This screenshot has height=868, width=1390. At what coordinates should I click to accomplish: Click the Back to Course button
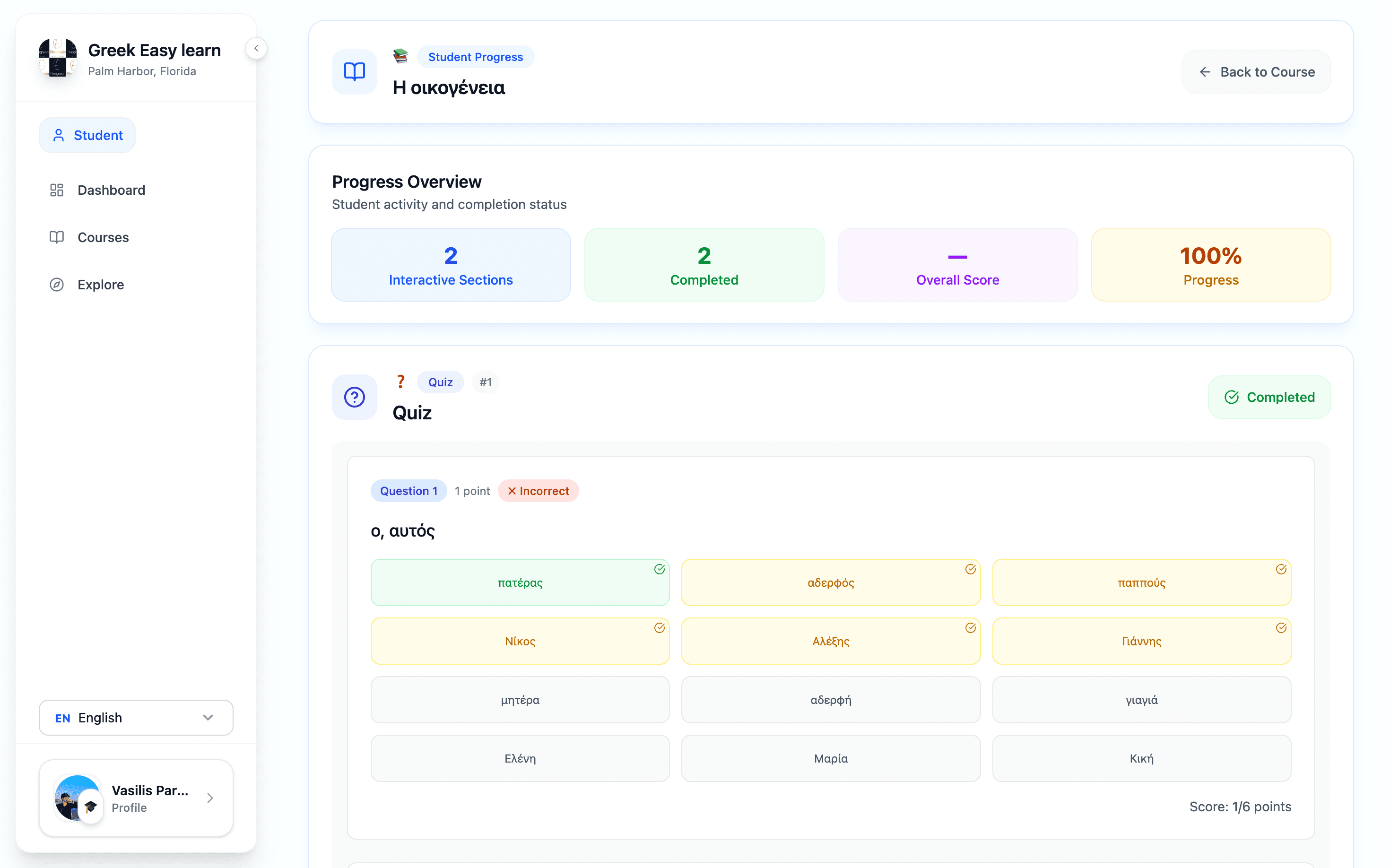[x=1256, y=72]
